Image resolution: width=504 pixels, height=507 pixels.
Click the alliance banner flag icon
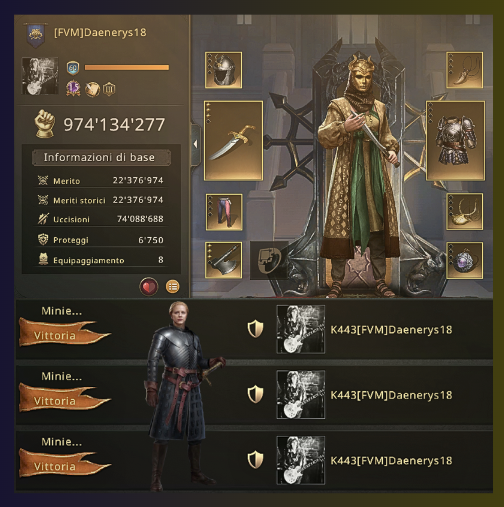pyautogui.click(x=35, y=35)
